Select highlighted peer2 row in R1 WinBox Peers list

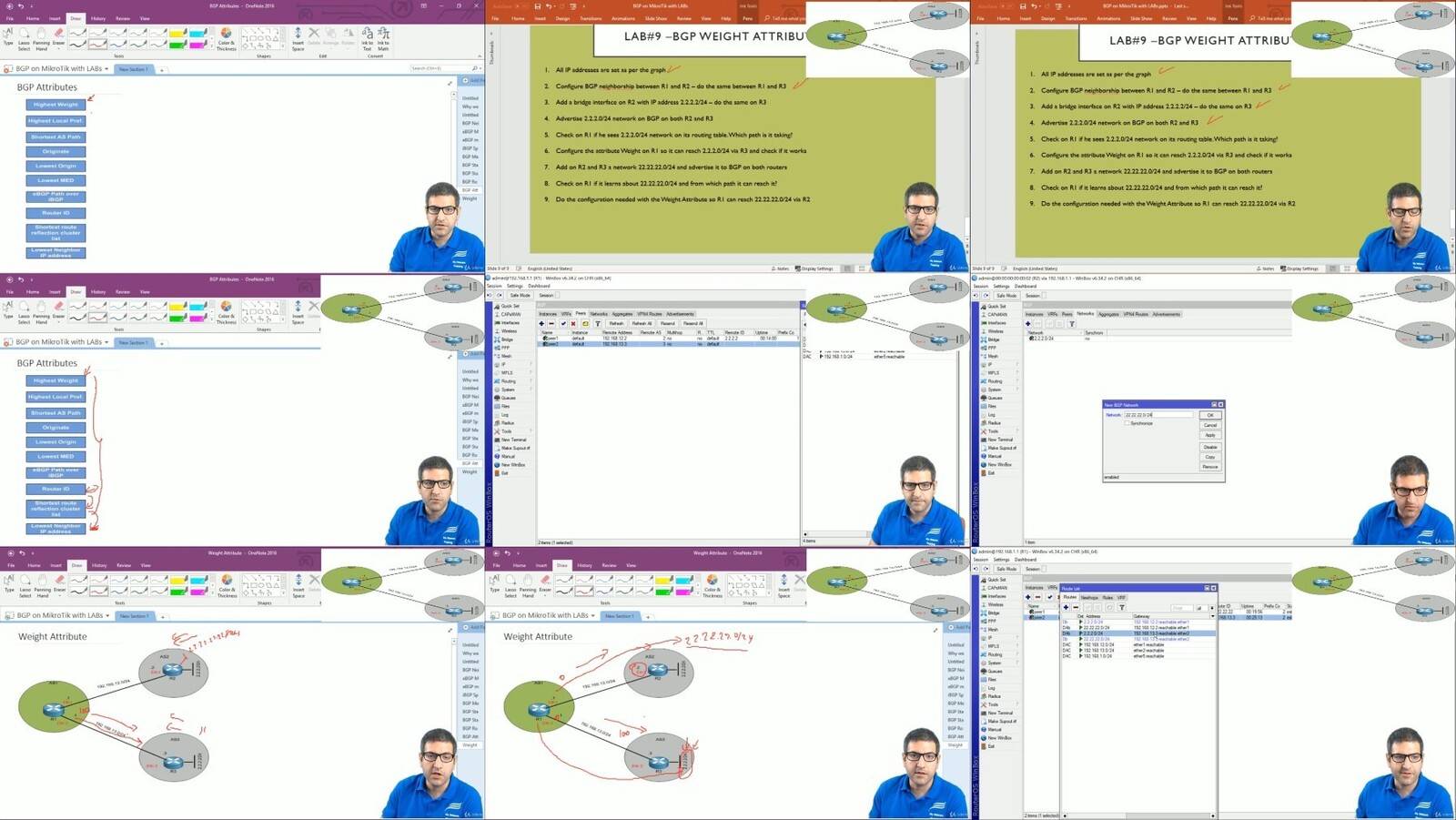coord(669,344)
